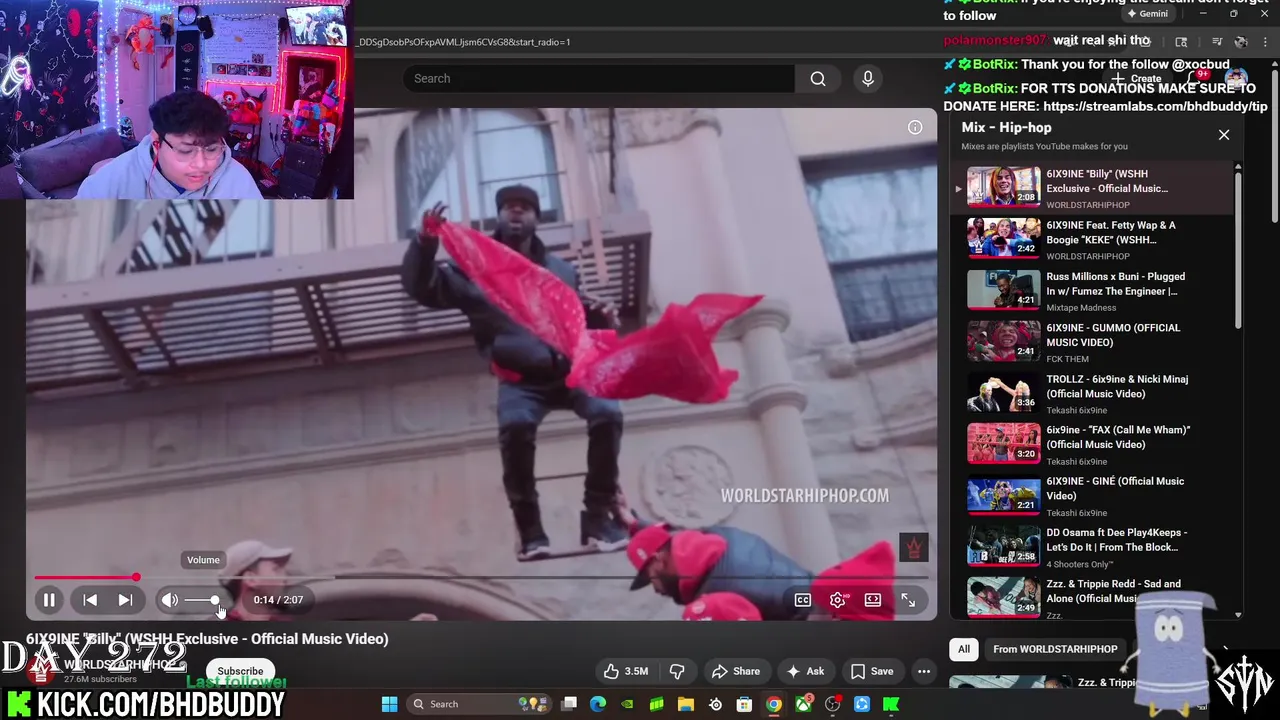Dislike the video
The height and width of the screenshot is (720, 1280).
pyautogui.click(x=677, y=671)
